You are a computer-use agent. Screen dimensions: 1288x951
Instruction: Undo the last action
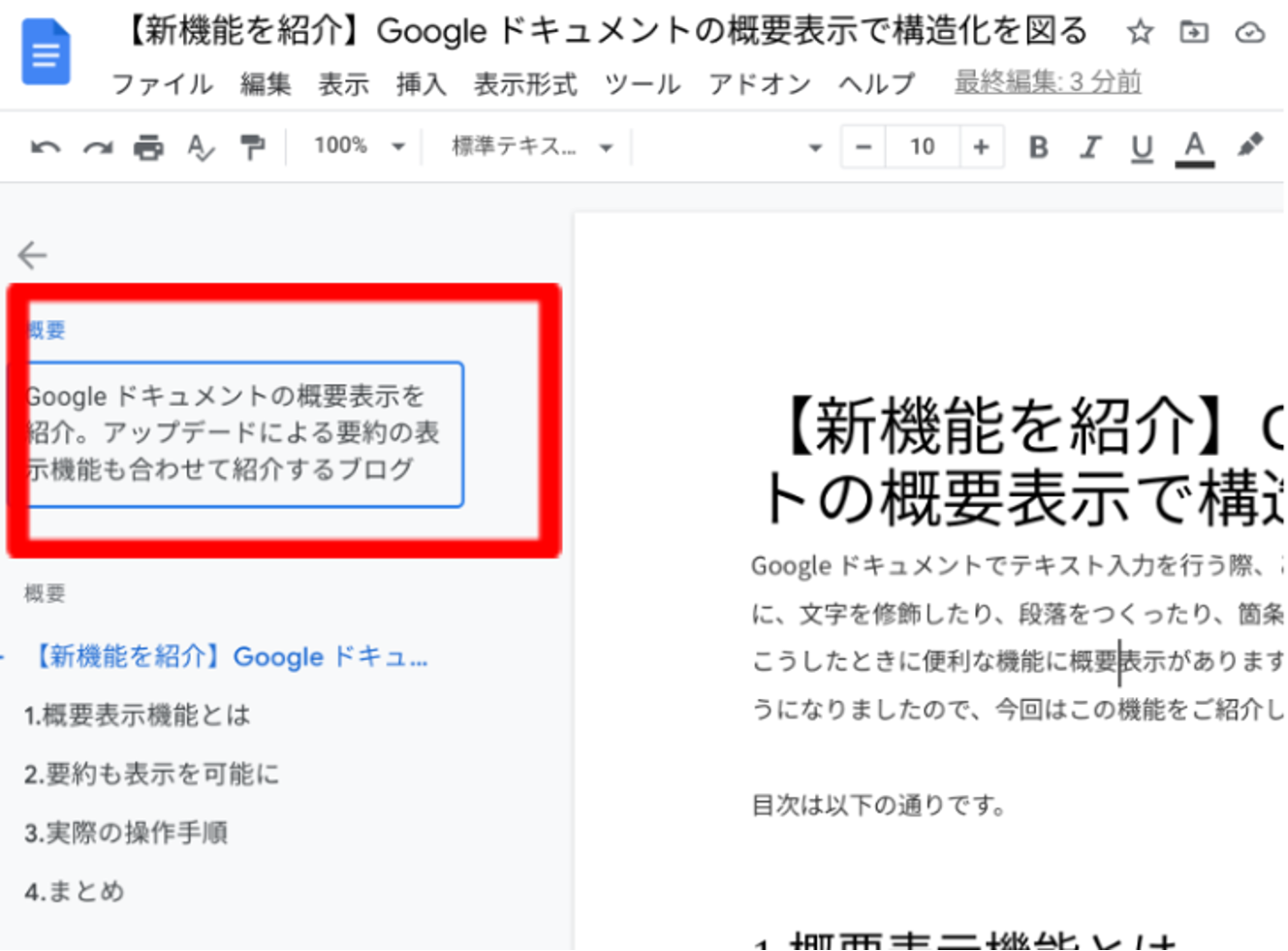(46, 147)
